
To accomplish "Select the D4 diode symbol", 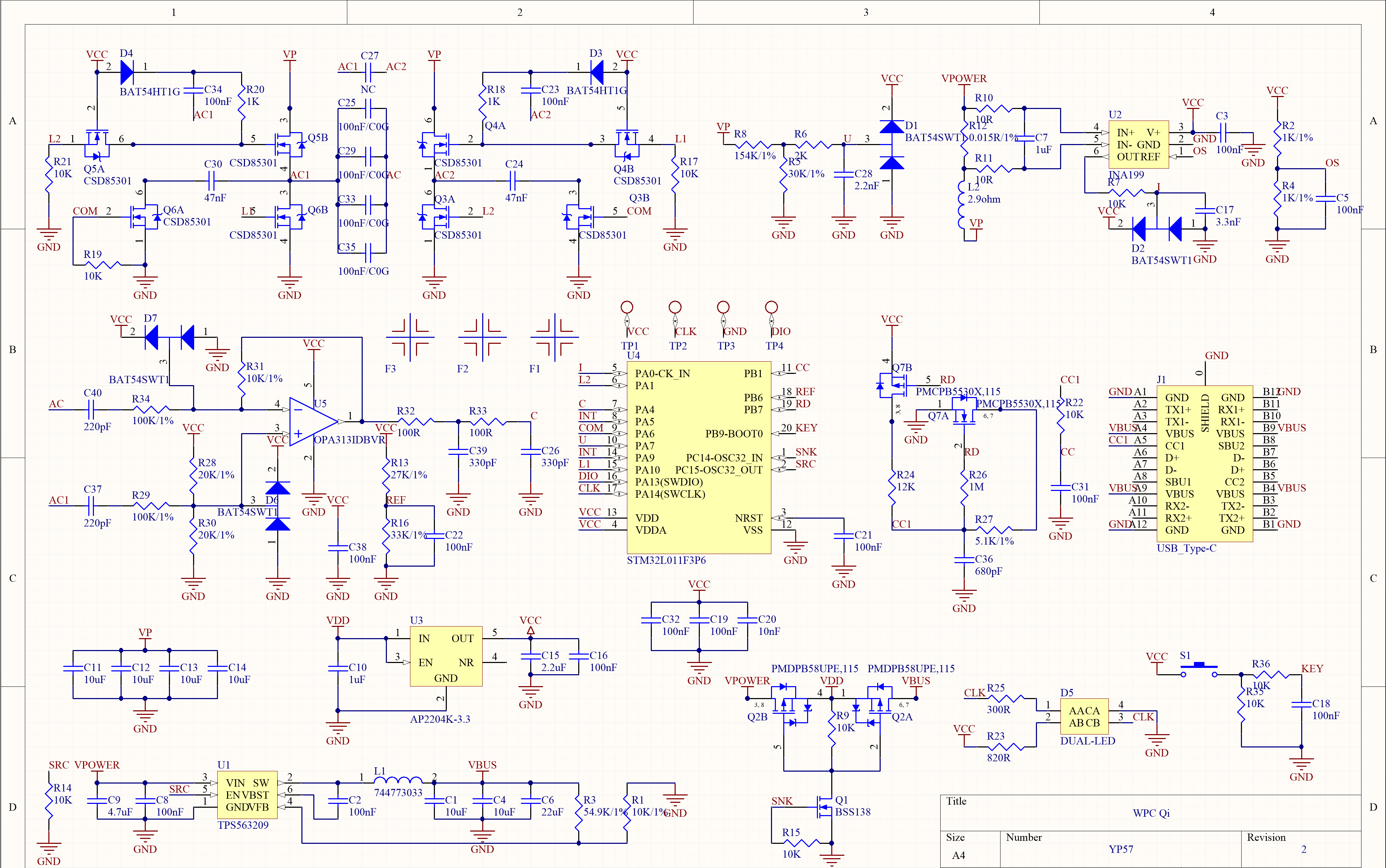I will pos(127,72).
